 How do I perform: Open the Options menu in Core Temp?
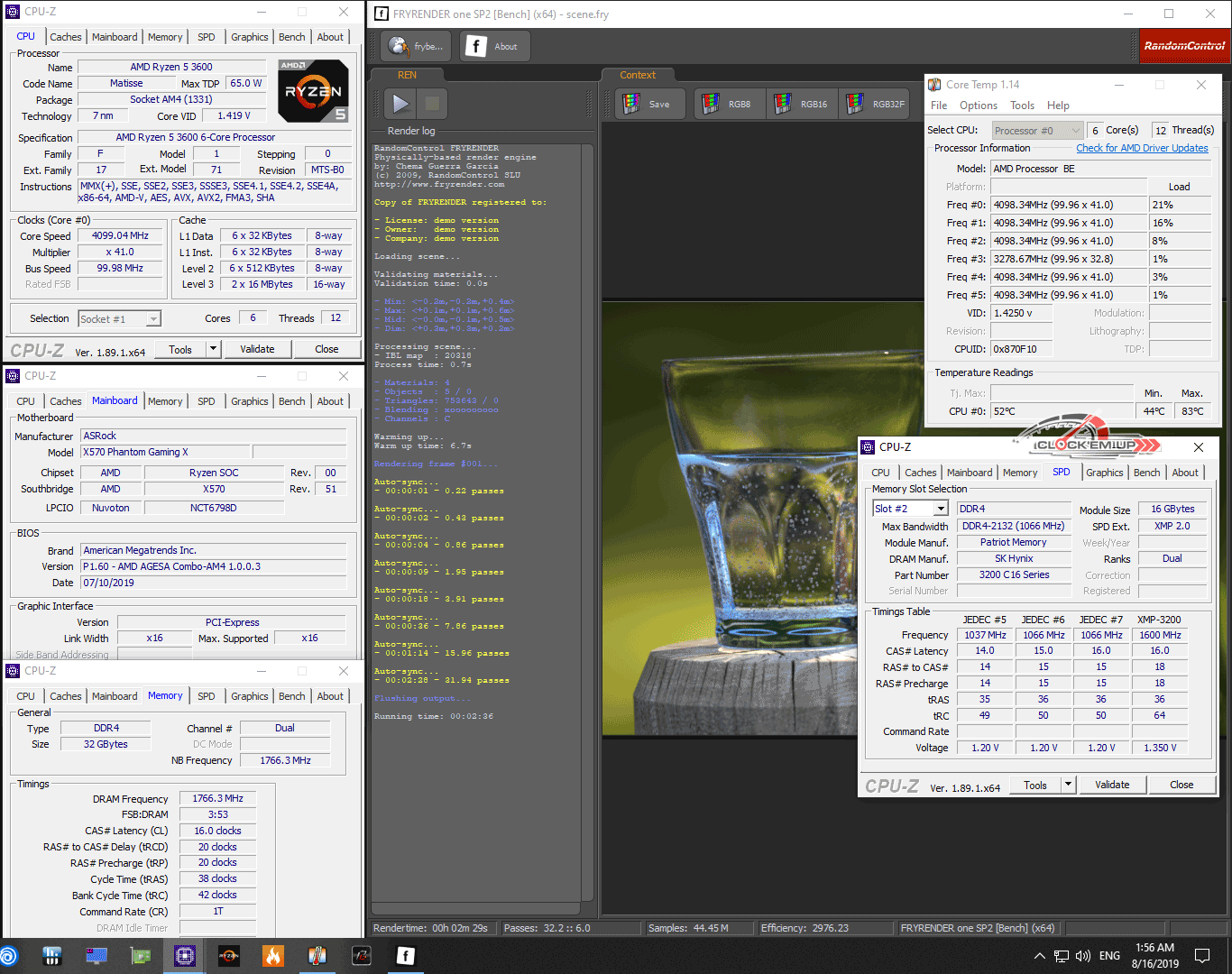978,106
